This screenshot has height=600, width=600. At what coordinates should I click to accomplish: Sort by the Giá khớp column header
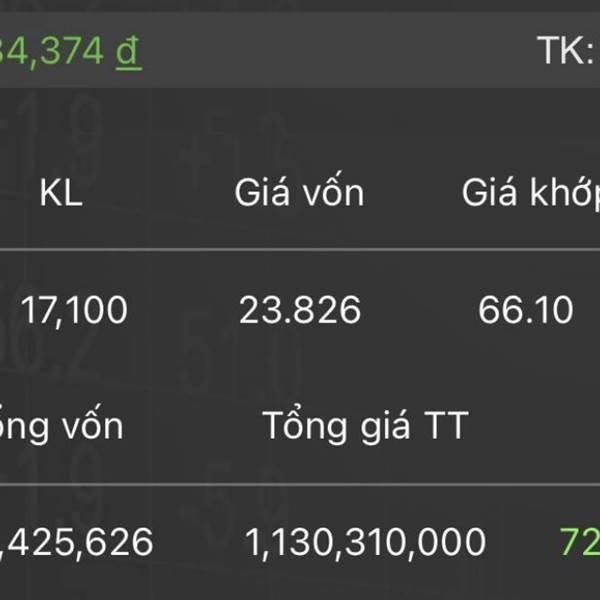coord(531,193)
